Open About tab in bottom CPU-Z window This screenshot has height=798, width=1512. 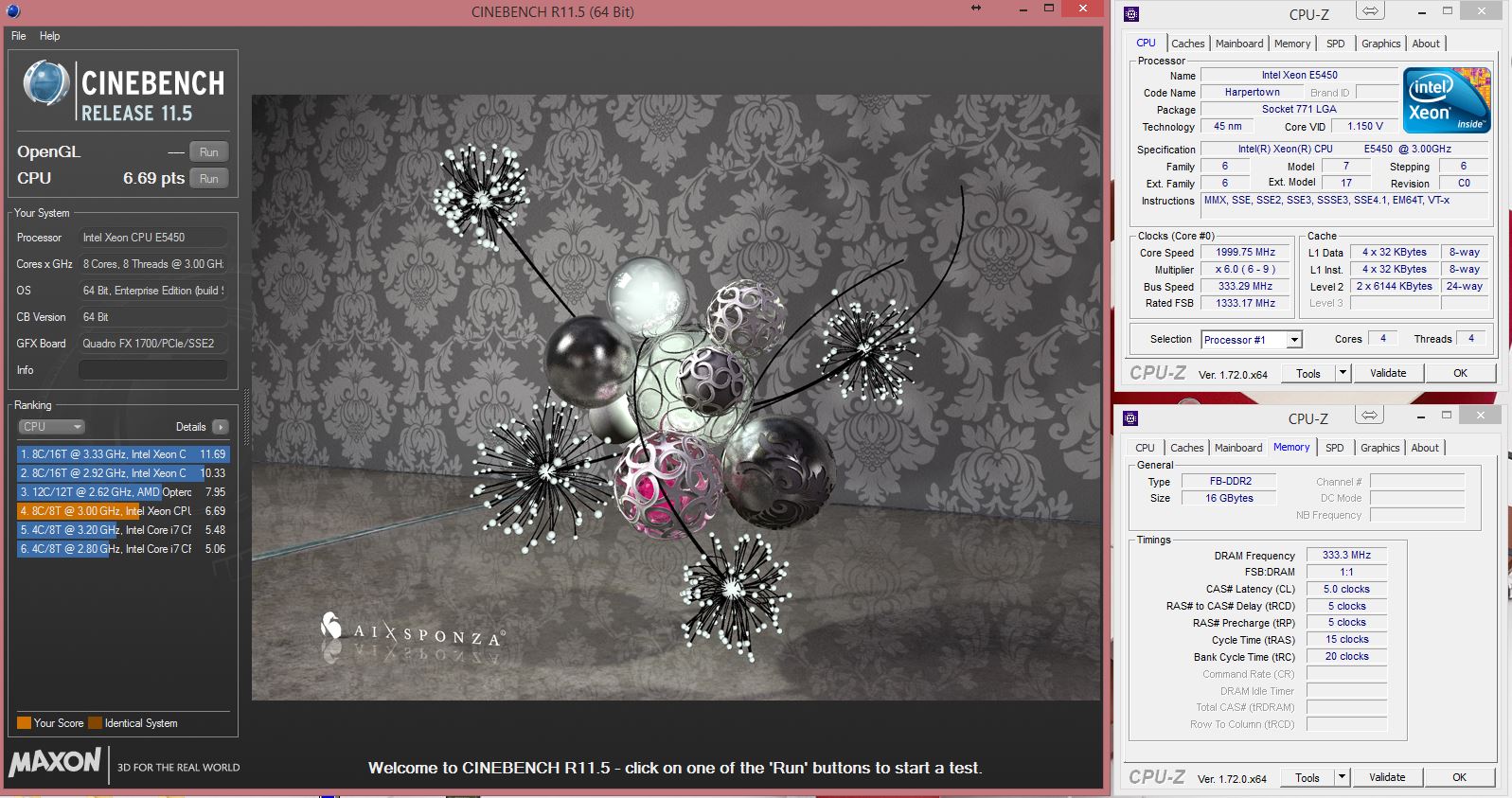(x=1425, y=448)
